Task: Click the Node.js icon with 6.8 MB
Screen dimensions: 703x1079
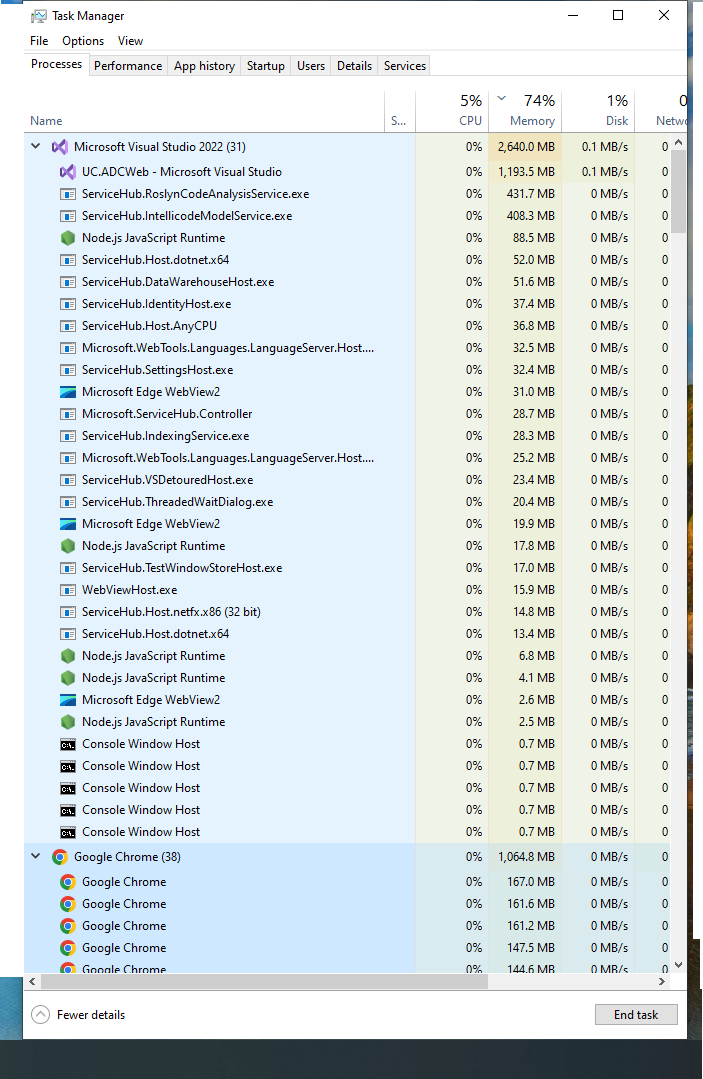Action: (x=67, y=656)
